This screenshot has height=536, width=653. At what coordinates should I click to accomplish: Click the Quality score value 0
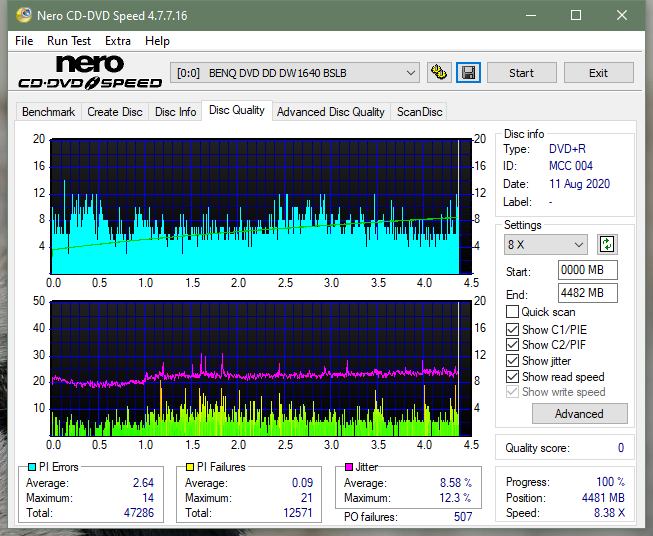[621, 448]
